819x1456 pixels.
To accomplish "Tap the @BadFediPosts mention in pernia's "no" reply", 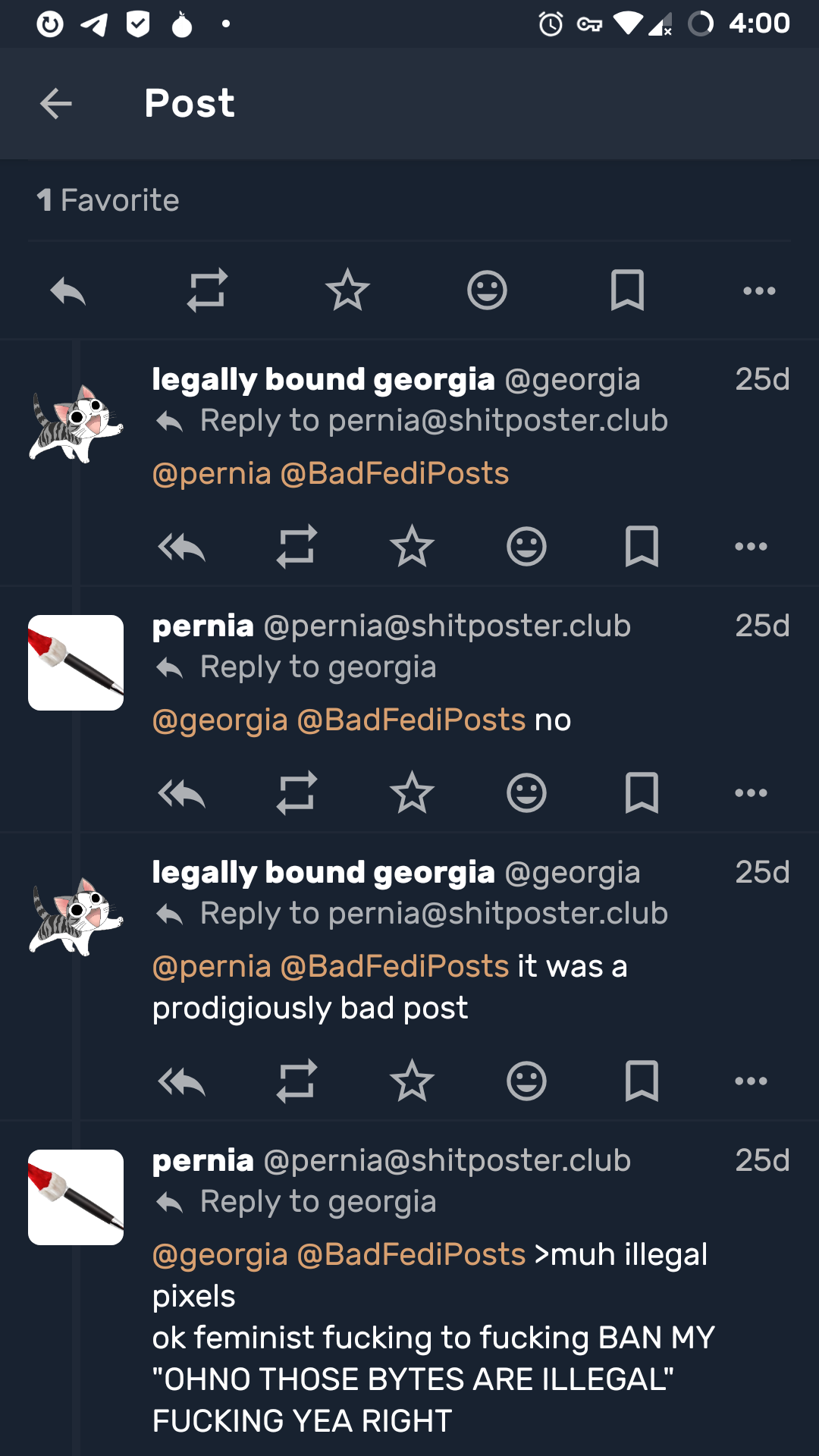I will pos(411,720).
